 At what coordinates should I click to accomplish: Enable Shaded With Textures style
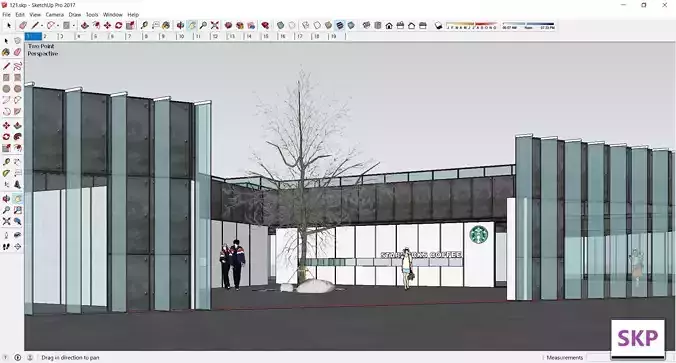[x=340, y=25]
